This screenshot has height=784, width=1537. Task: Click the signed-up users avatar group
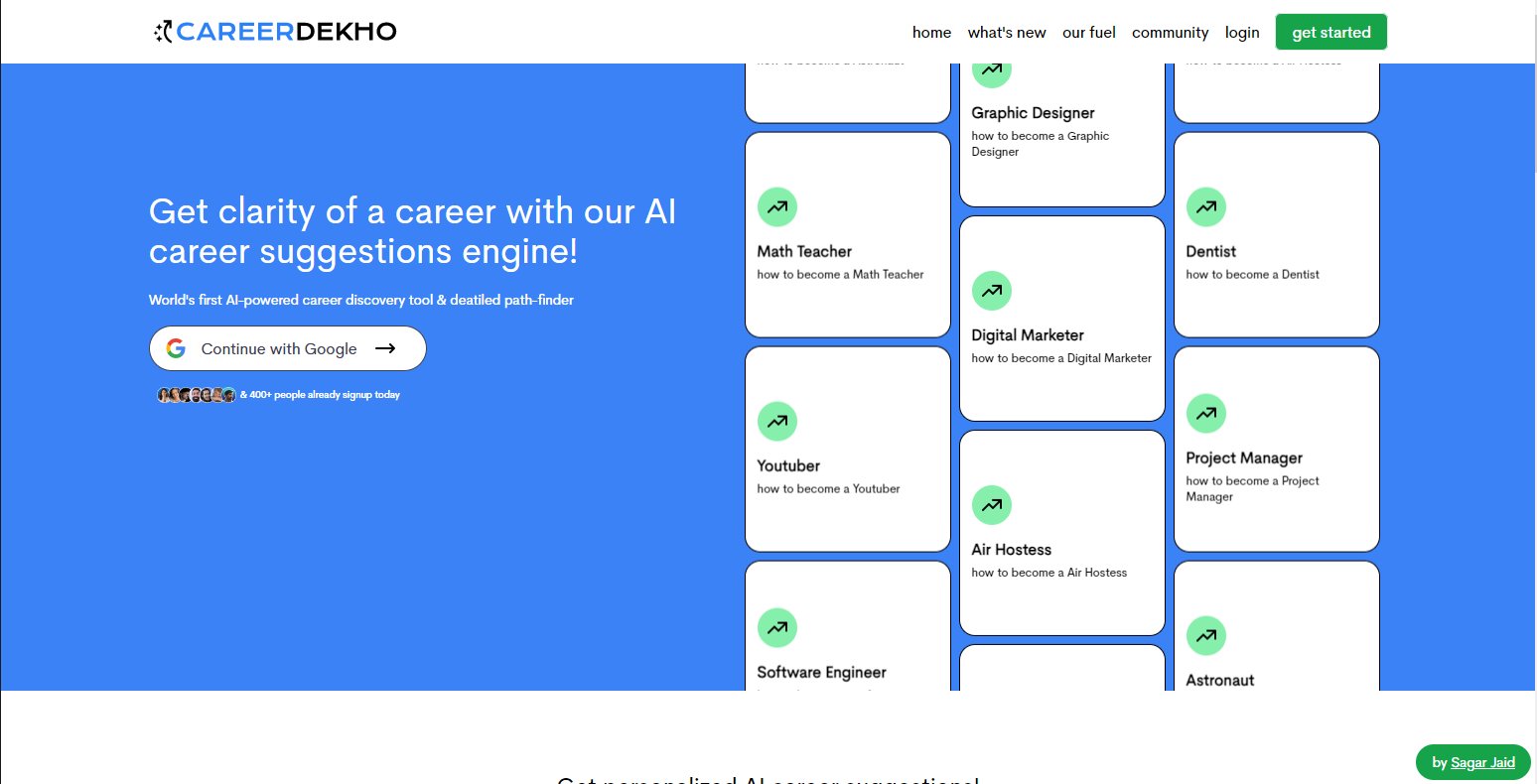(197, 395)
